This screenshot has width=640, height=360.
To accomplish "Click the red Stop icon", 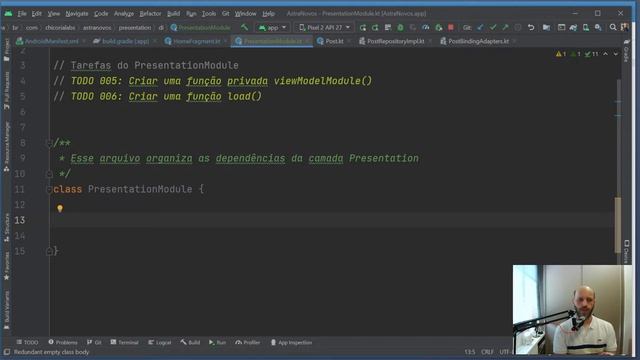I will pos(451,27).
